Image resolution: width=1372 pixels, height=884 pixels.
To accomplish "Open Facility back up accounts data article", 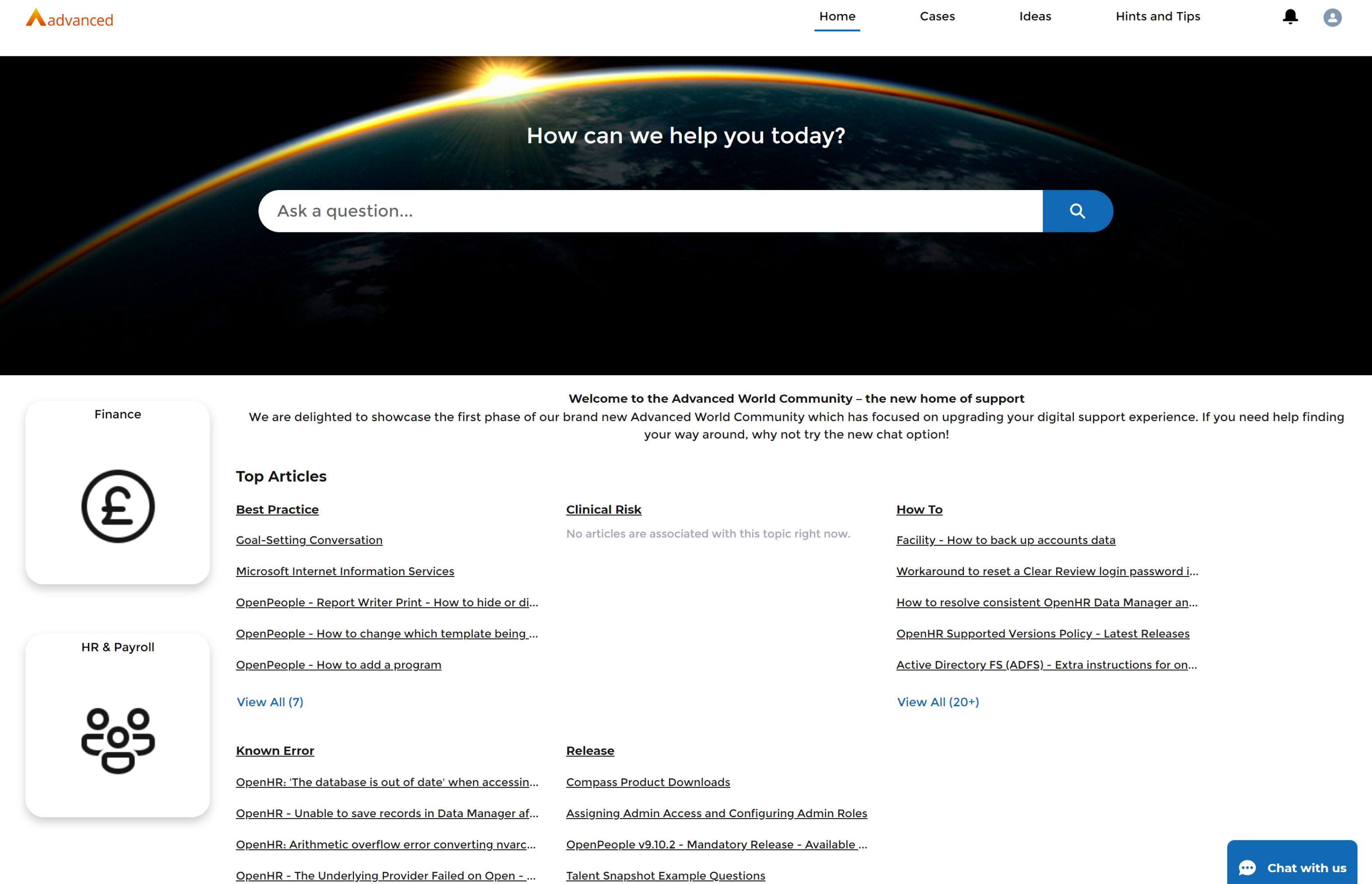I will point(1005,540).
